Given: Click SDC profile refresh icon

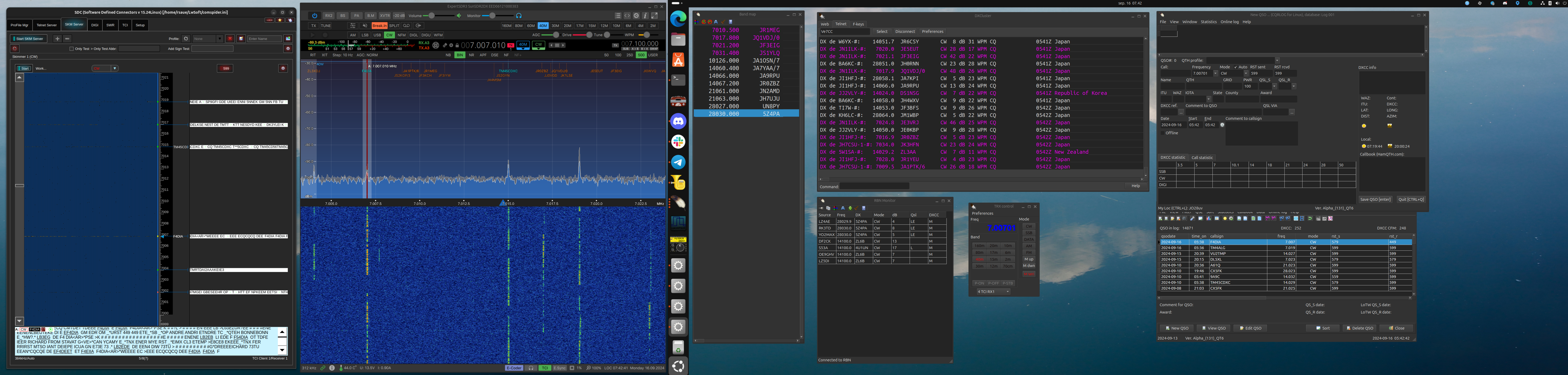Looking at the screenshot, I should (x=186, y=38).
